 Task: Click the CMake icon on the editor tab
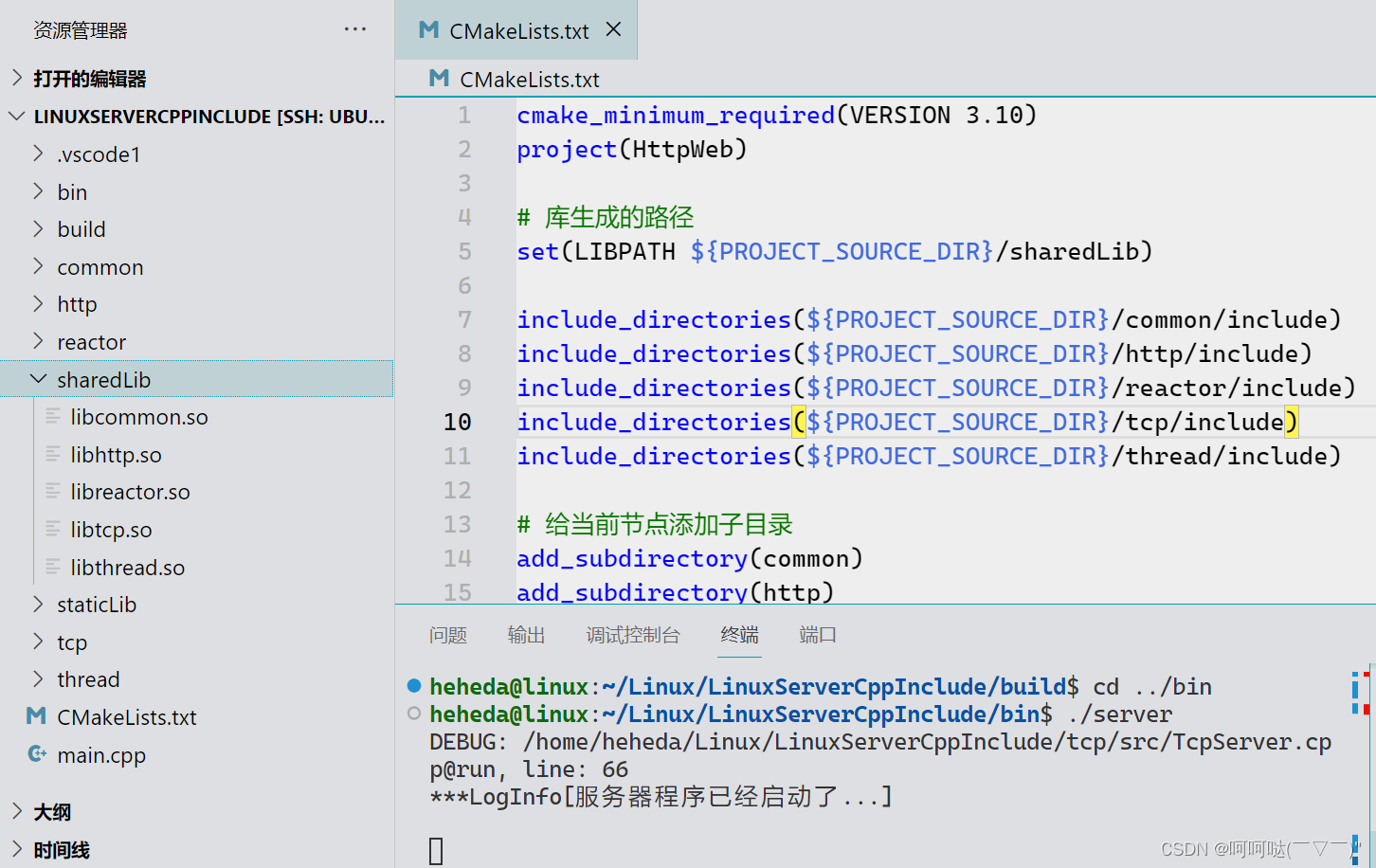[429, 30]
